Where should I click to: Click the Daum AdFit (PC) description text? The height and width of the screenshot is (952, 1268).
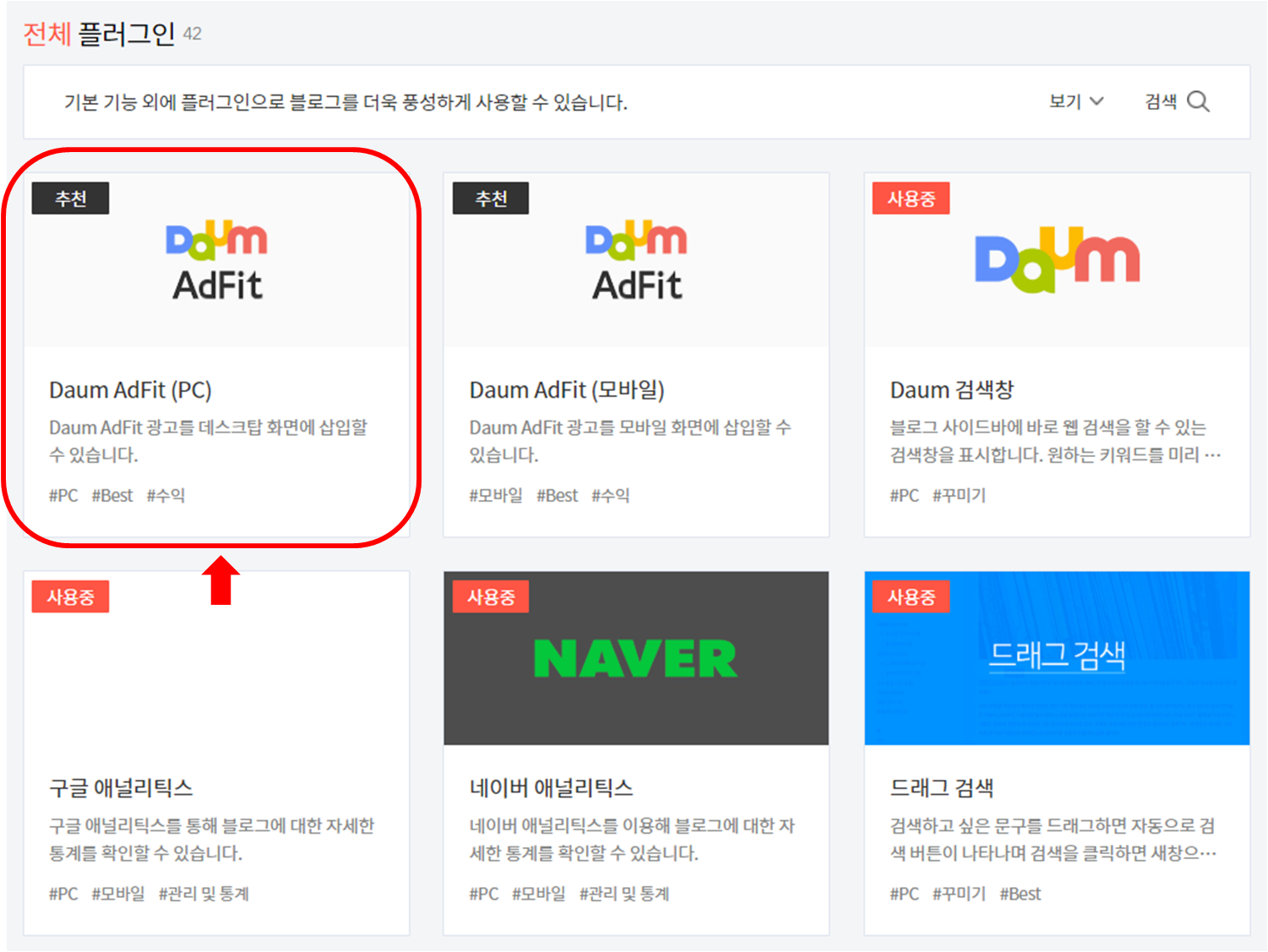(209, 441)
